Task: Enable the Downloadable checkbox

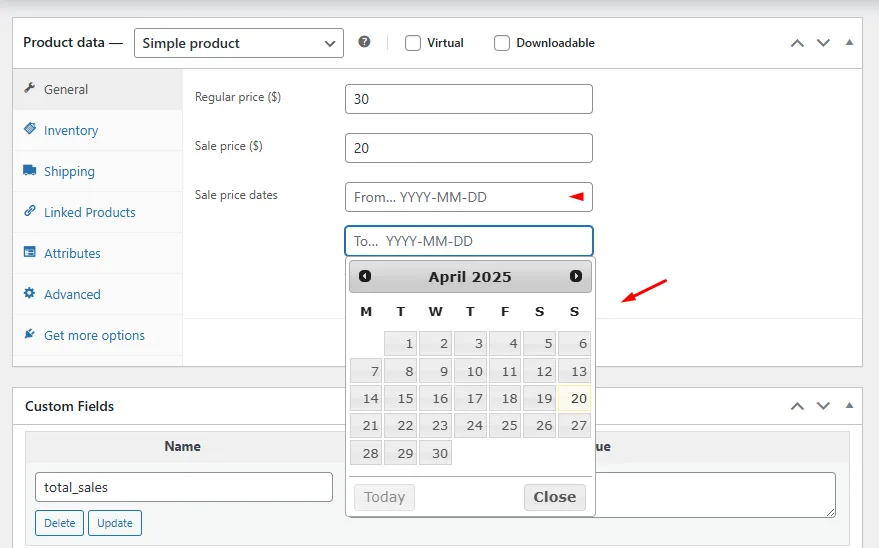Action: point(502,43)
